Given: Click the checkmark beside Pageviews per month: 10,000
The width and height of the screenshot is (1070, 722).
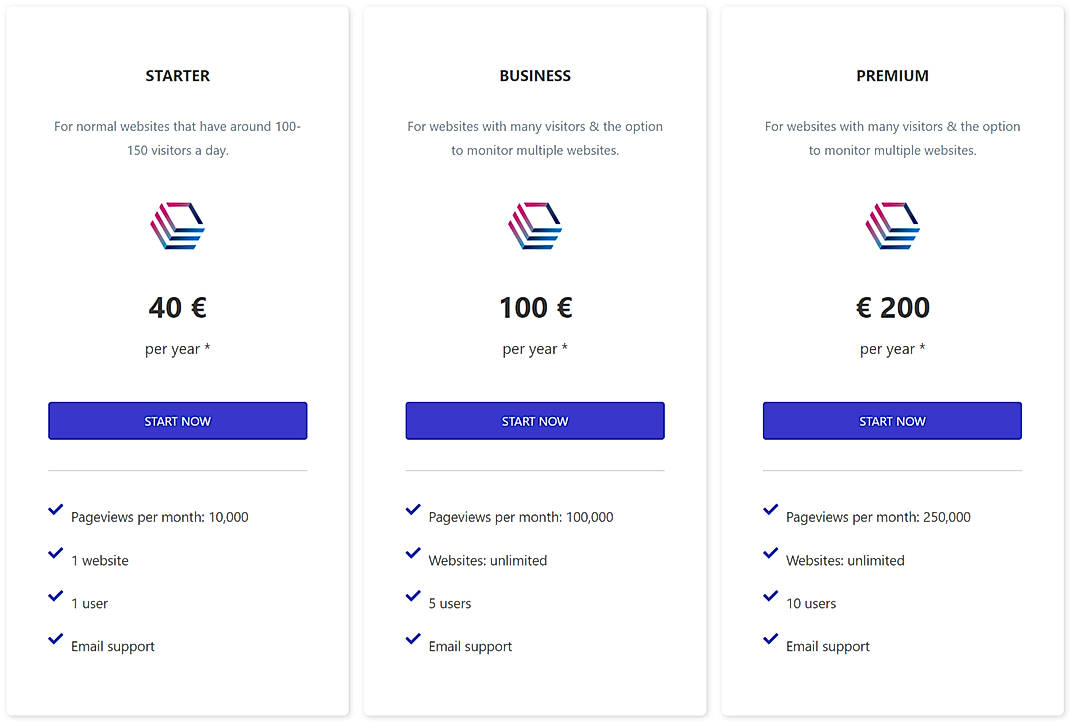Looking at the screenshot, I should (55, 510).
